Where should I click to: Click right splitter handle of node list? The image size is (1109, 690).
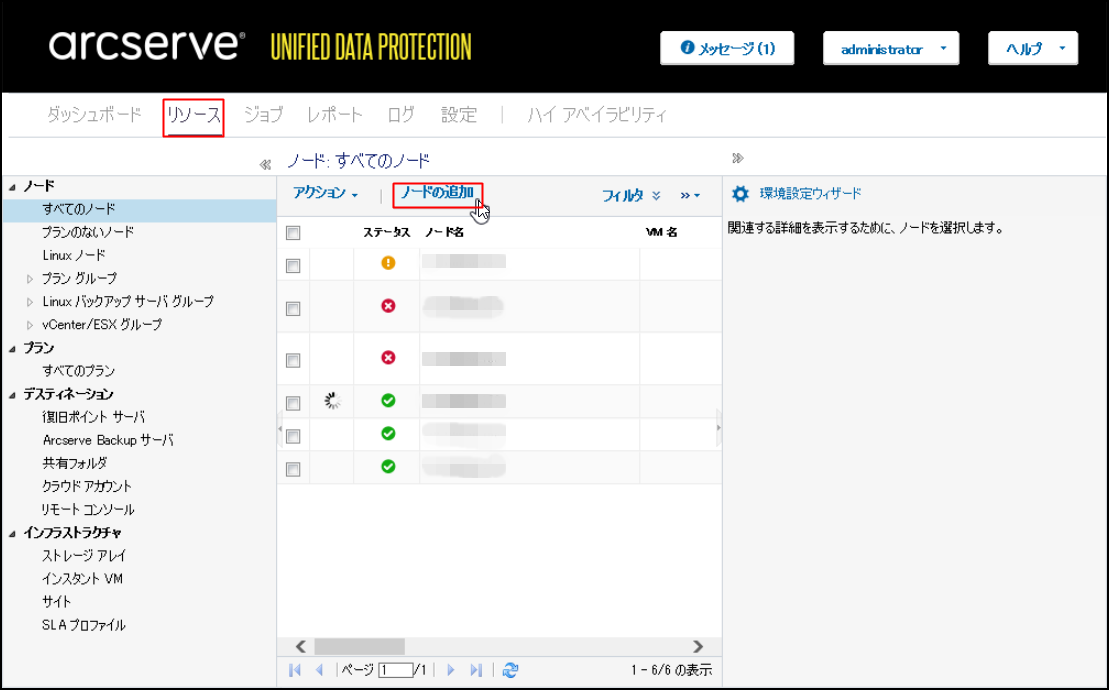tap(719, 427)
